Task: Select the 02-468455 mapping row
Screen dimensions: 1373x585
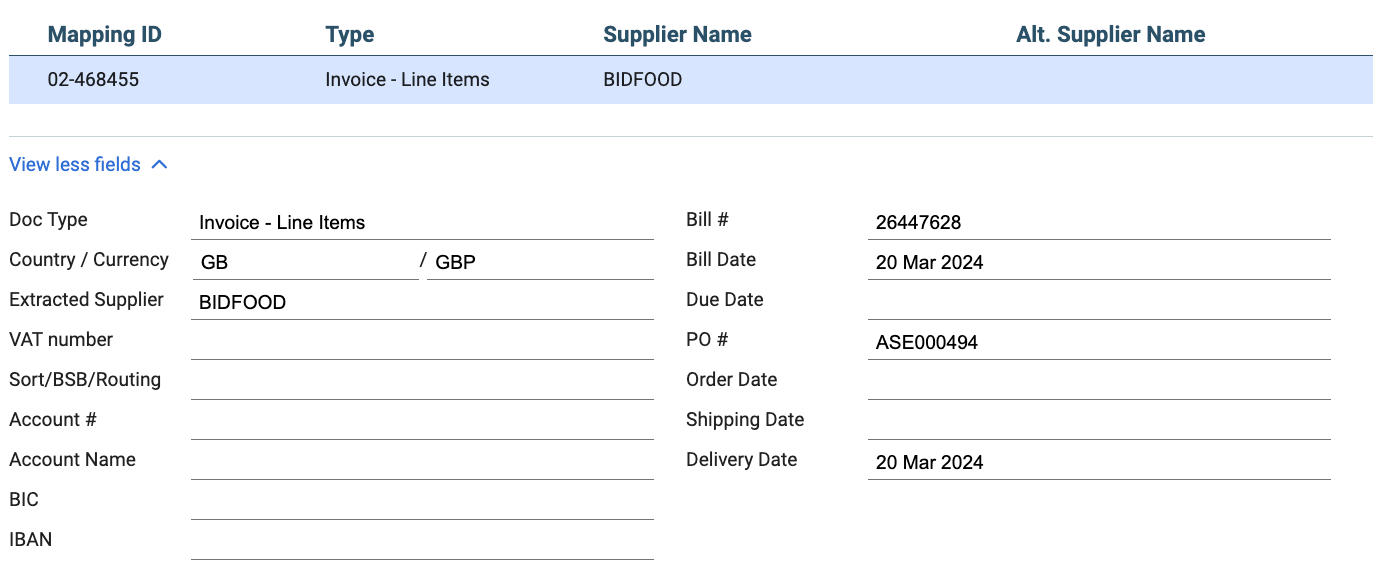Action: coord(691,80)
